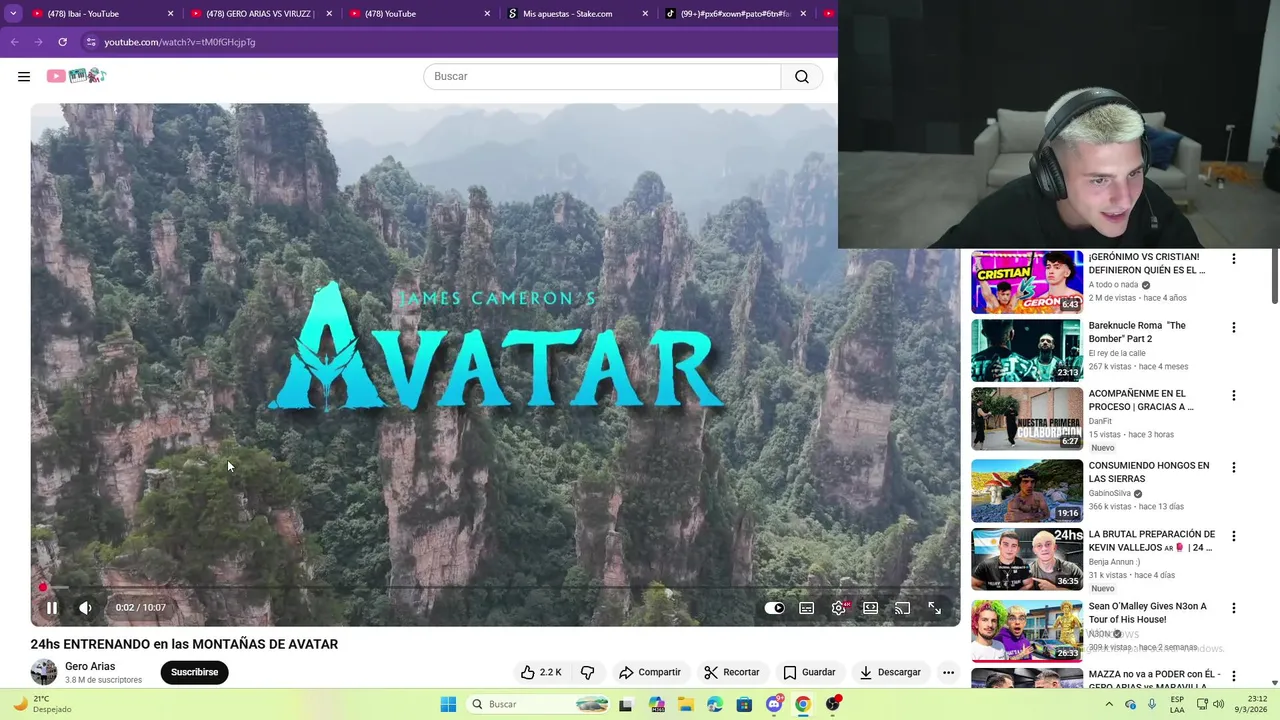Open options for 'LA BRUTAL PREPARACIÓN' video
Screen dimensions: 1280x720
coord(1233,537)
